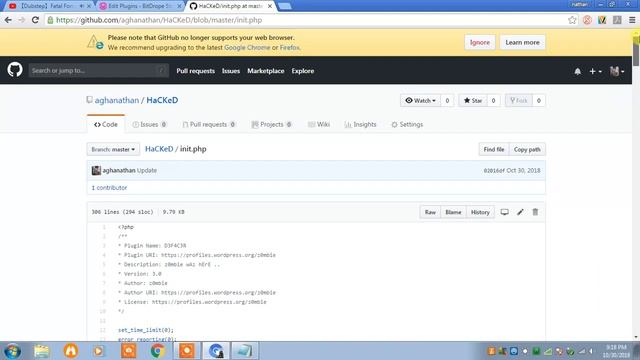Click the Copy path button

click(x=527, y=149)
